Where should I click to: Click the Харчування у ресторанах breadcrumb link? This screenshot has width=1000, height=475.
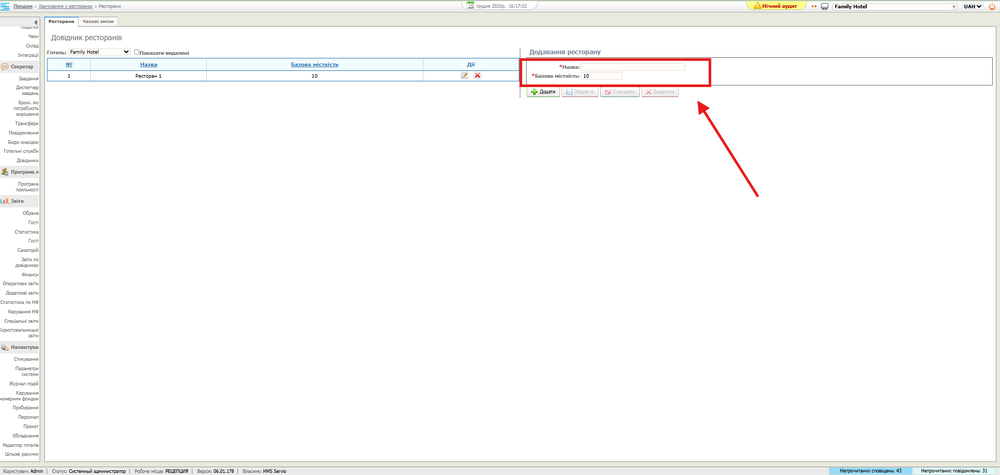[65, 6]
